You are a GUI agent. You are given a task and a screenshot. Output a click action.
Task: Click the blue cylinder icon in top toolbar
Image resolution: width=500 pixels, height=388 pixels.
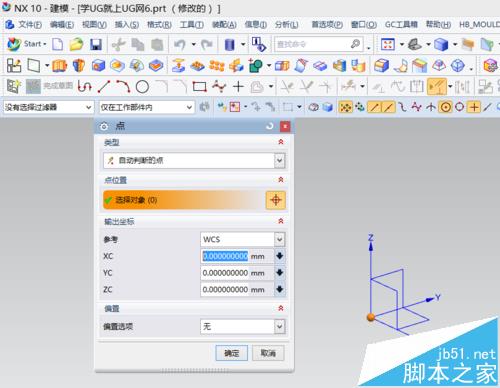[x=230, y=44]
